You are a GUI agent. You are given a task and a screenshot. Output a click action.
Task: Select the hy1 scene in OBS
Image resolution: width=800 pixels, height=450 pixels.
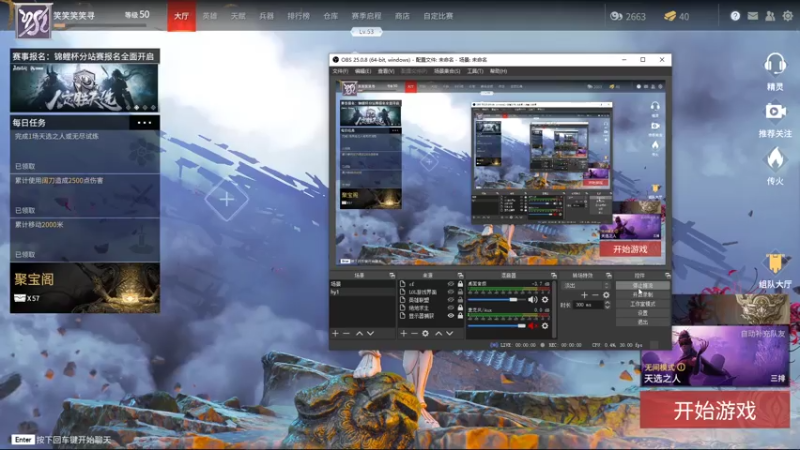coord(362,292)
